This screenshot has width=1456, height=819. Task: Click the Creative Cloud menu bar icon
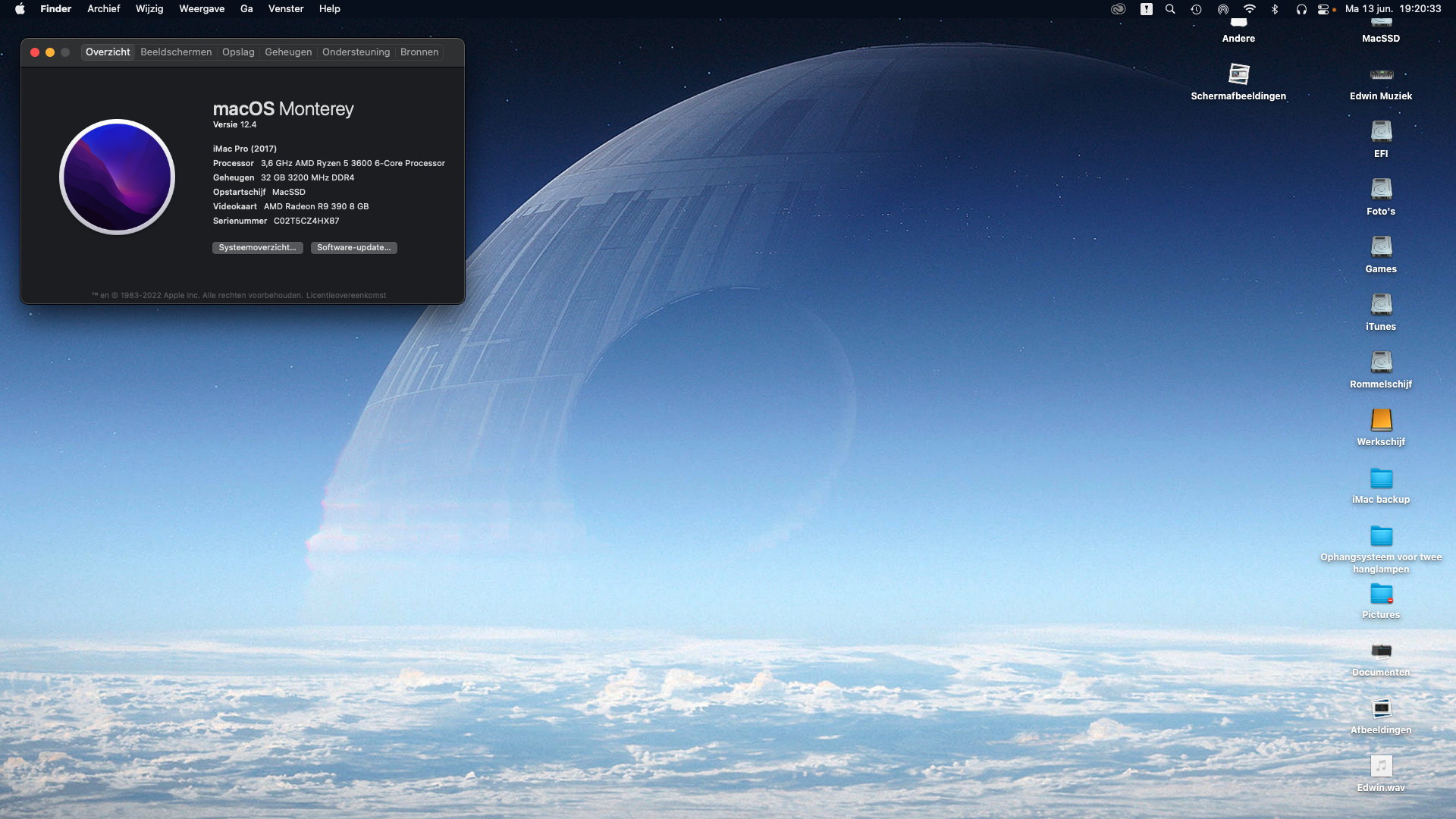[x=1118, y=9]
